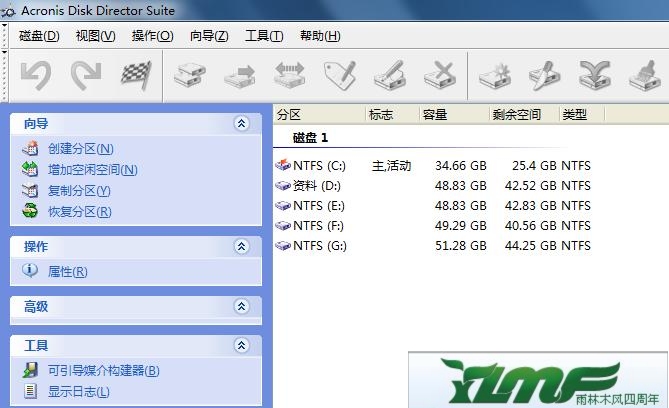The image size is (669, 408).
Task: Click the merge partitions arrows-disk icon
Action: tap(595, 75)
